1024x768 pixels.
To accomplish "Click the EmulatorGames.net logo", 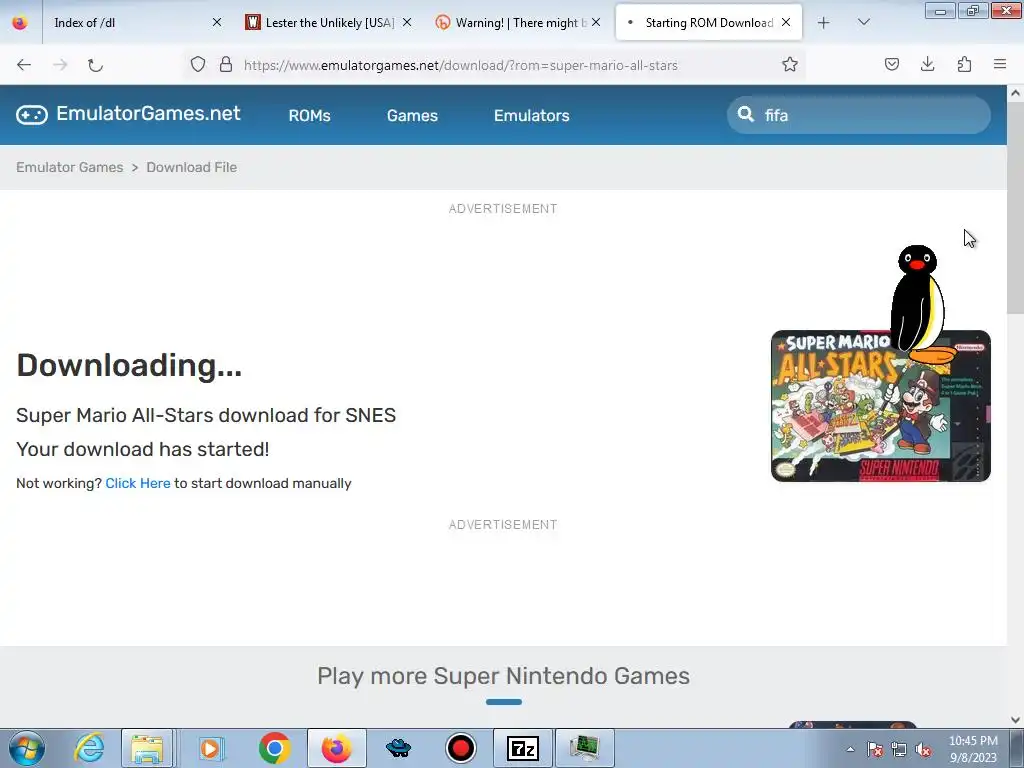I will (x=128, y=114).
